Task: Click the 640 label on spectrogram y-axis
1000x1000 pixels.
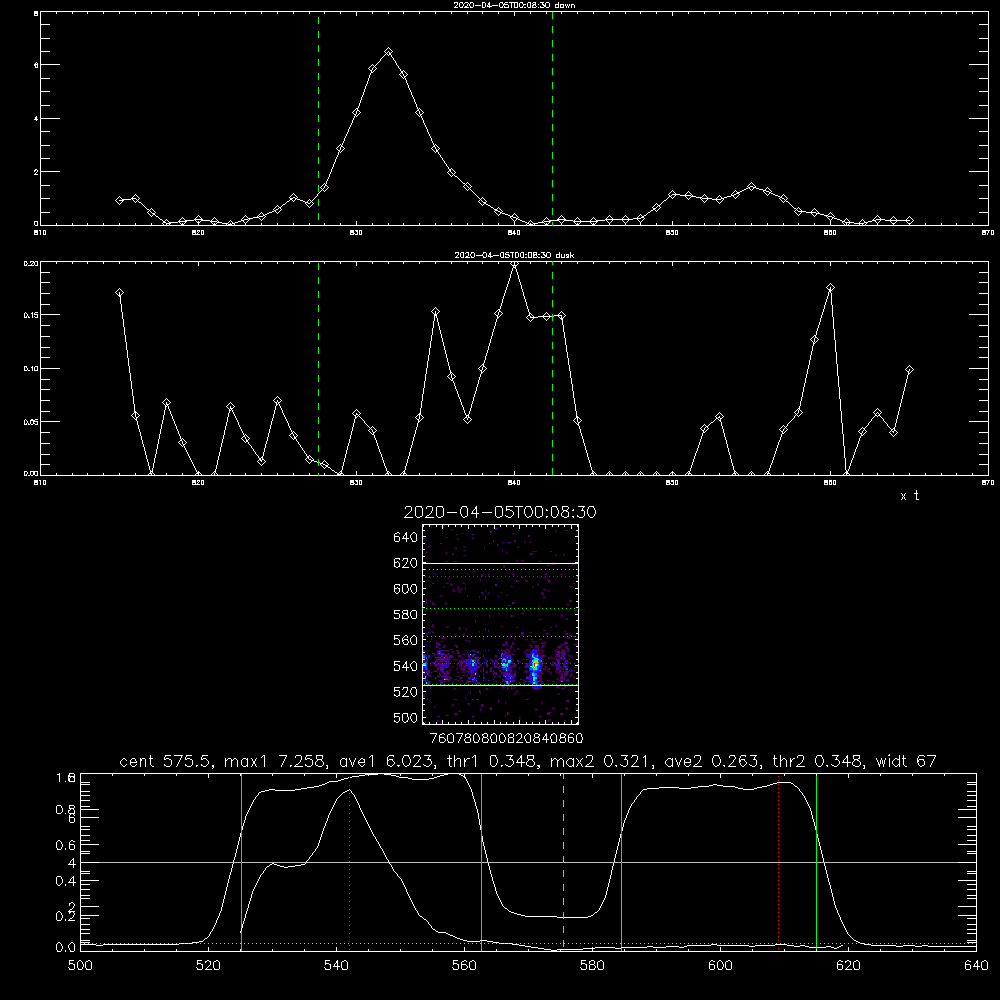Action: [x=406, y=538]
